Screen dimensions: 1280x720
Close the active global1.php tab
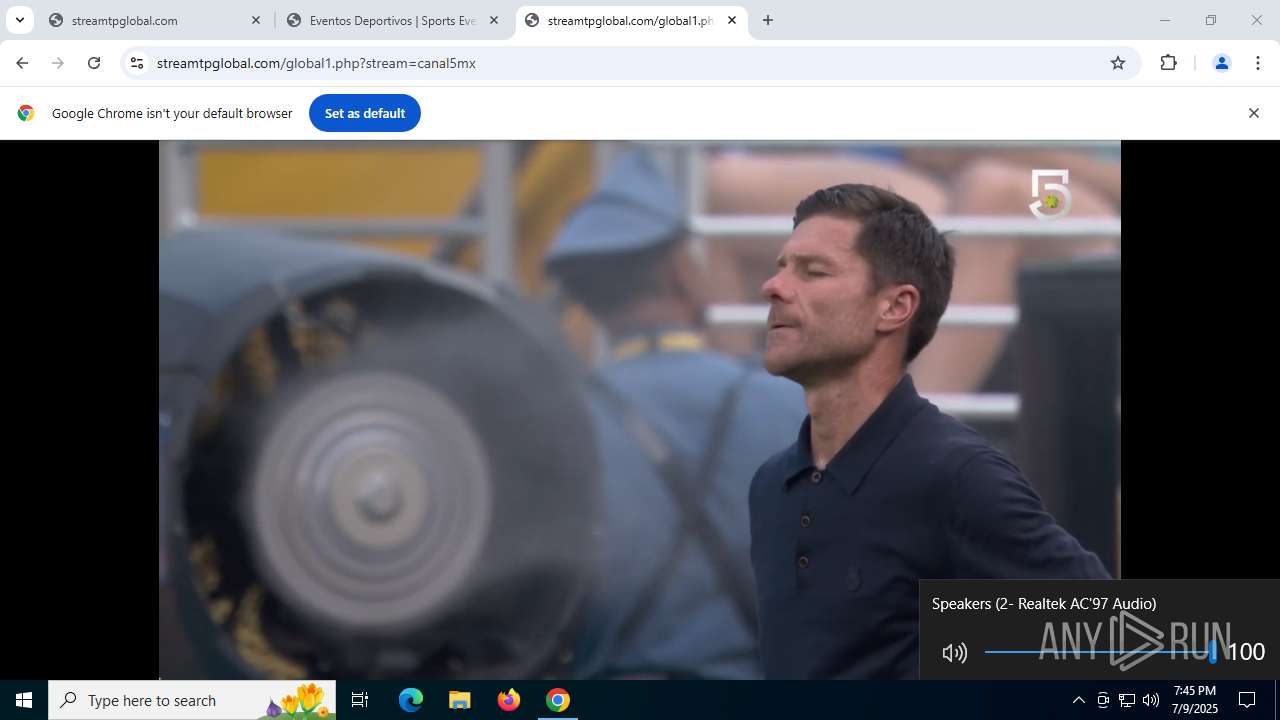(732, 20)
